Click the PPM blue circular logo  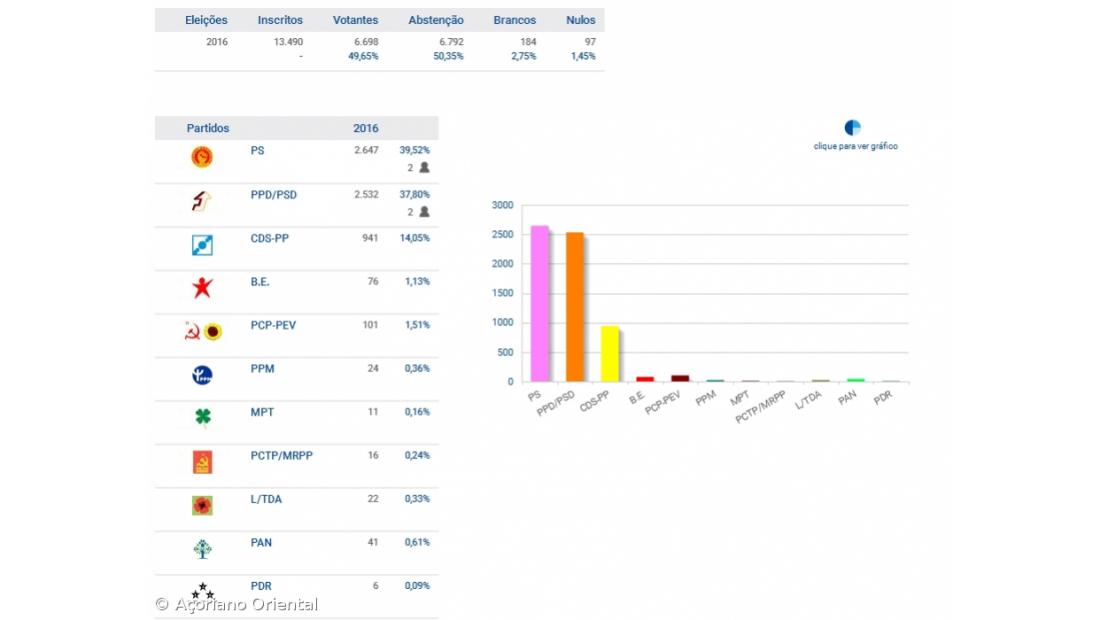(x=202, y=375)
